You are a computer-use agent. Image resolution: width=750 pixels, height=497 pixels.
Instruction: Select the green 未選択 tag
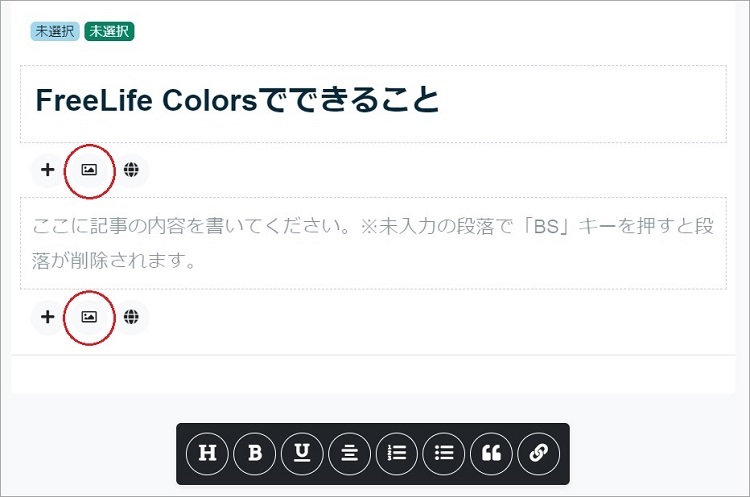[110, 32]
